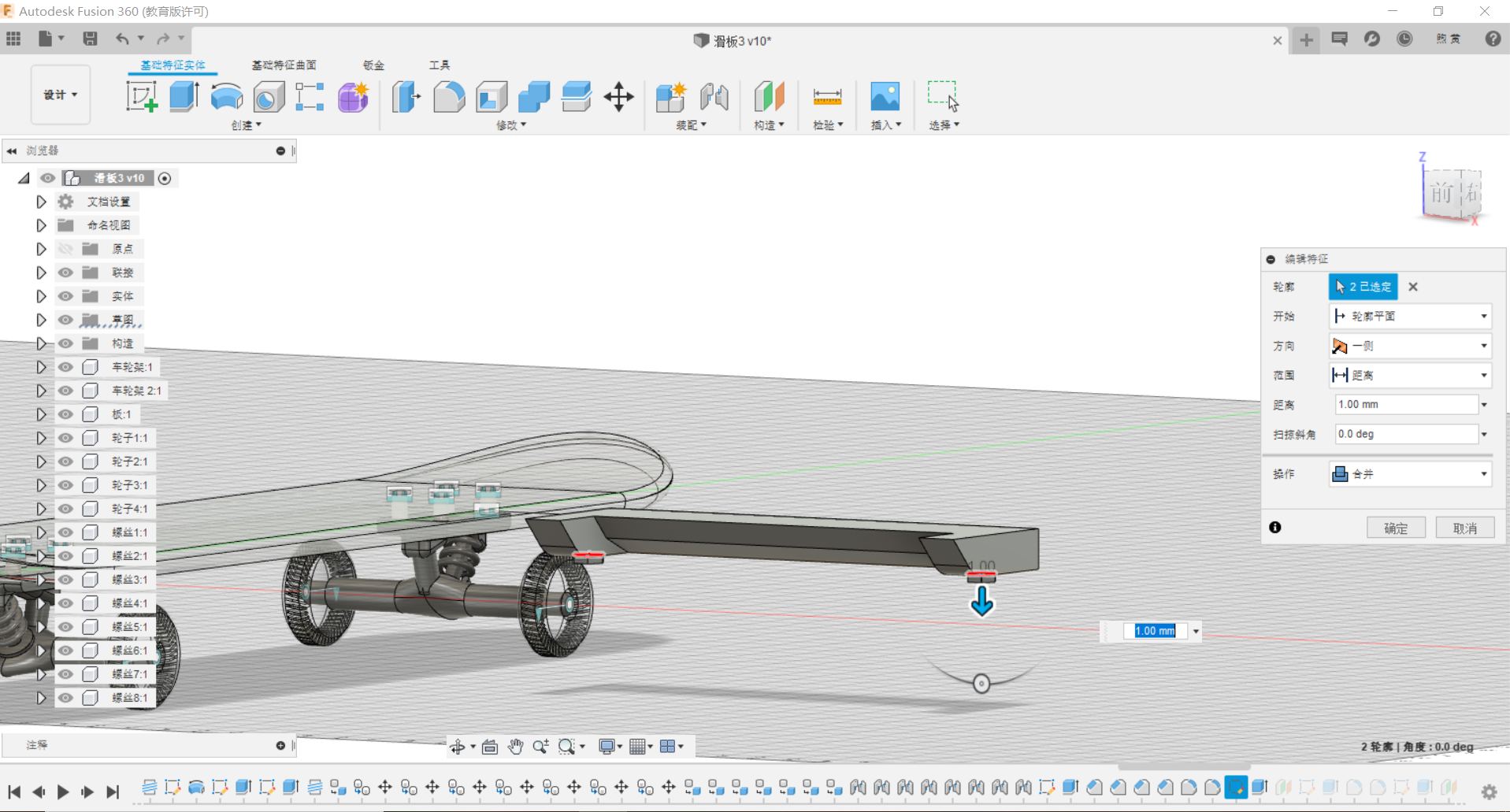Open the 修改 menu
The height and width of the screenshot is (812, 1510).
point(511,125)
